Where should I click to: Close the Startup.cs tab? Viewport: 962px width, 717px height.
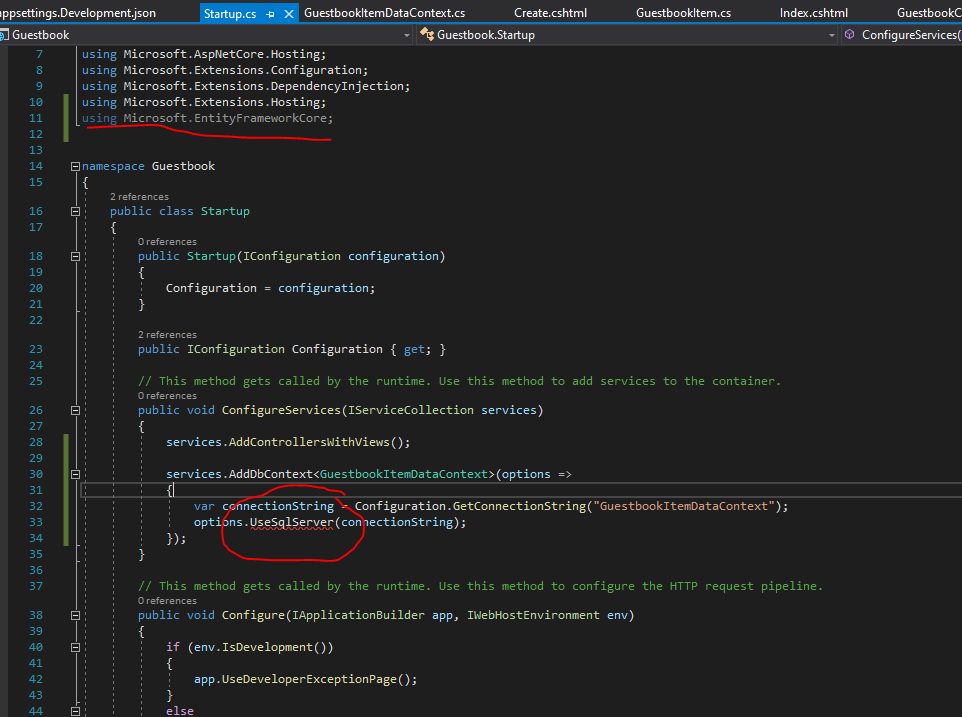click(x=288, y=13)
